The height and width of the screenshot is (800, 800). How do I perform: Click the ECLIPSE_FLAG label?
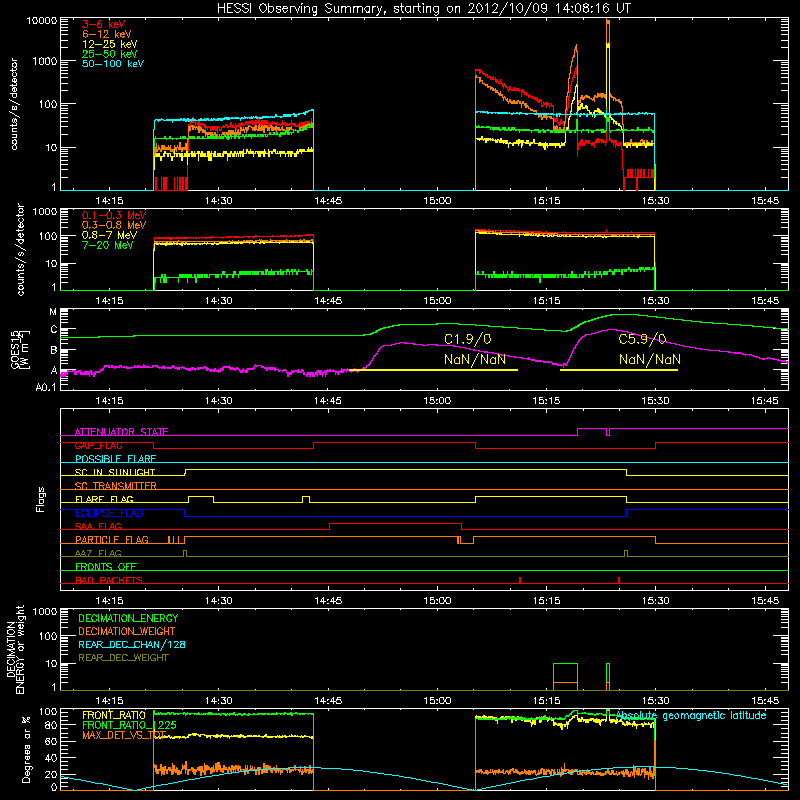tap(109, 513)
